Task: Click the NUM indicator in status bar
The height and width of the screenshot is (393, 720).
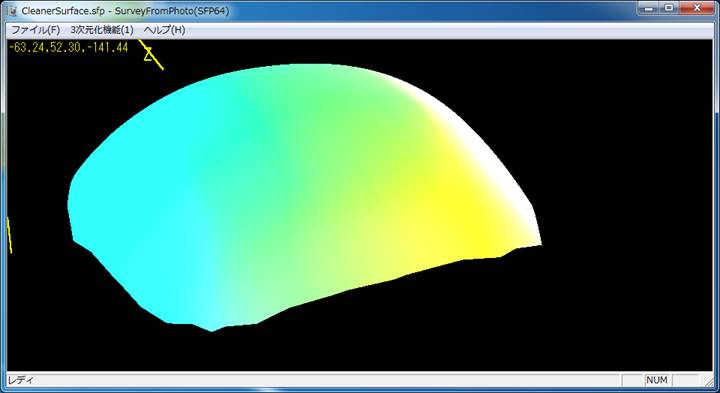Action: pyautogui.click(x=657, y=380)
